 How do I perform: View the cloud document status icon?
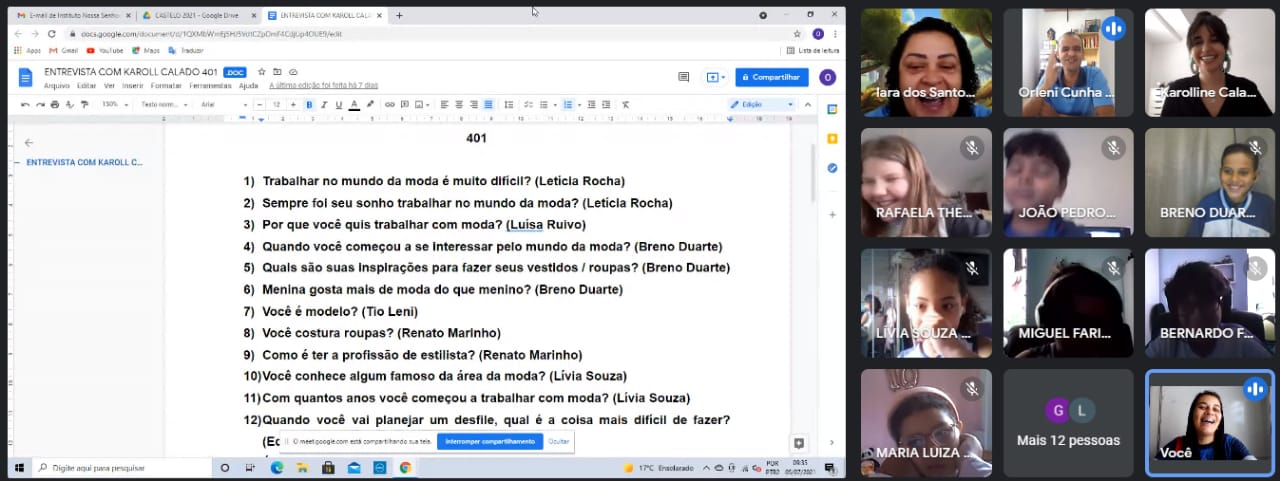coord(293,72)
